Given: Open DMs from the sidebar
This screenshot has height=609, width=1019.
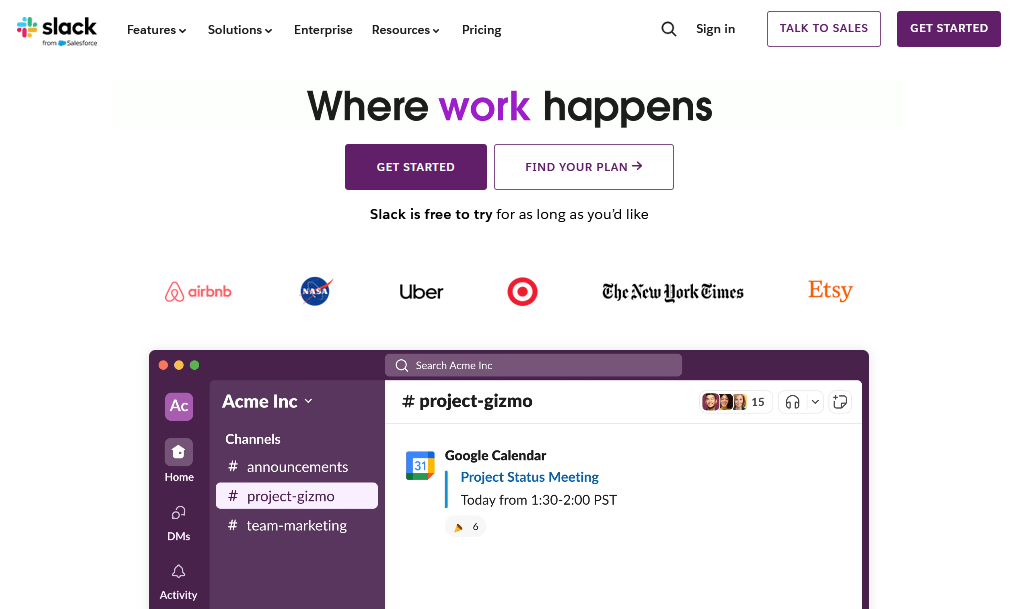Looking at the screenshot, I should (x=178, y=512).
